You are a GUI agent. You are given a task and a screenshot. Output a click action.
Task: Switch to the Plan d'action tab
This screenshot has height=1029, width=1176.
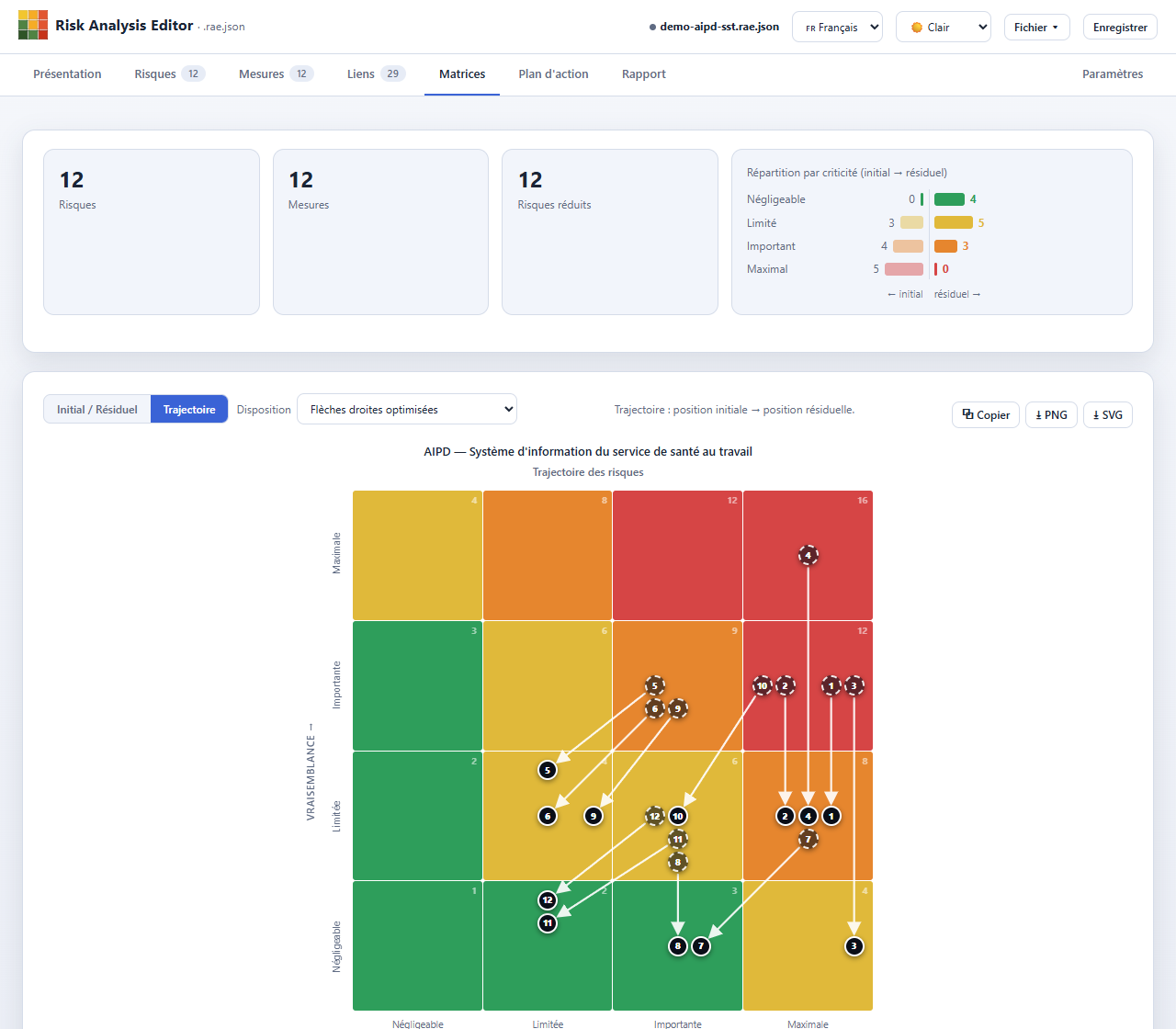553,74
